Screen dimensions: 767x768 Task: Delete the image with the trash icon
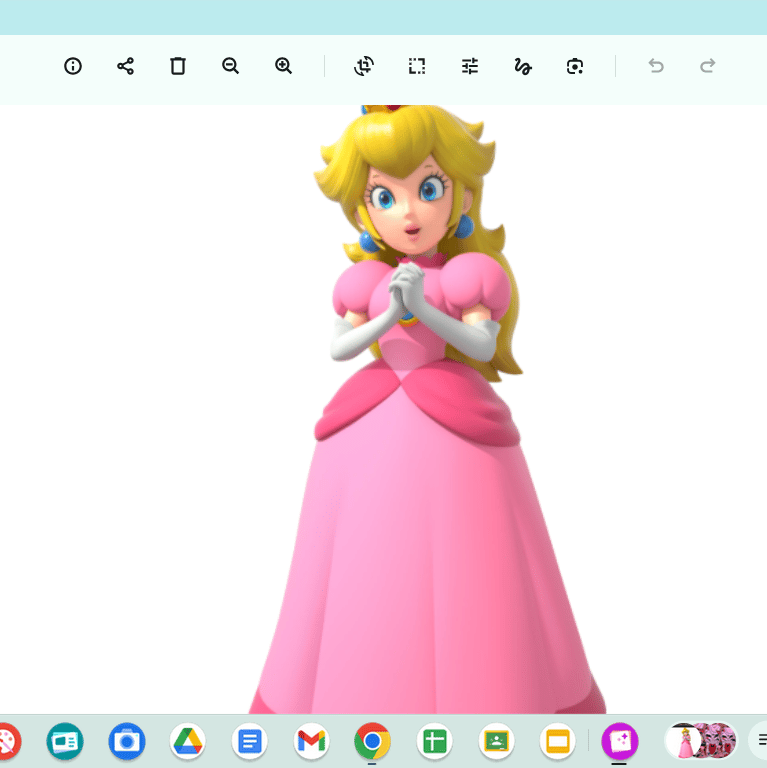coord(178,66)
